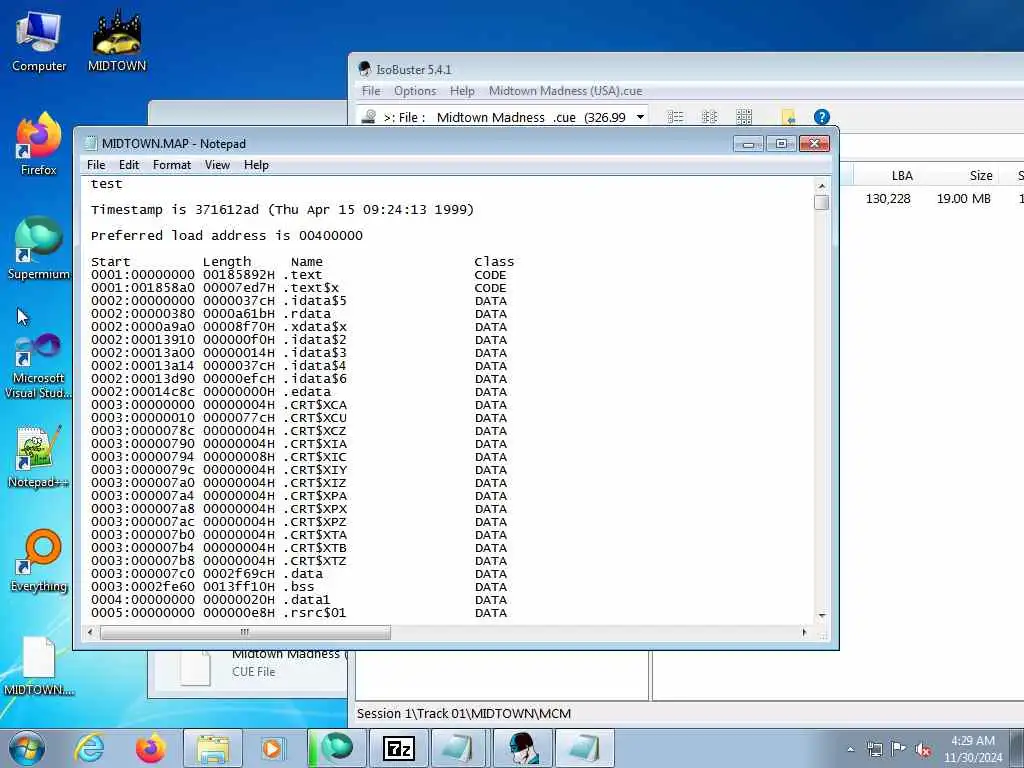The width and height of the screenshot is (1024, 768).
Task: Open the Action Center flag icon
Action: (899, 749)
